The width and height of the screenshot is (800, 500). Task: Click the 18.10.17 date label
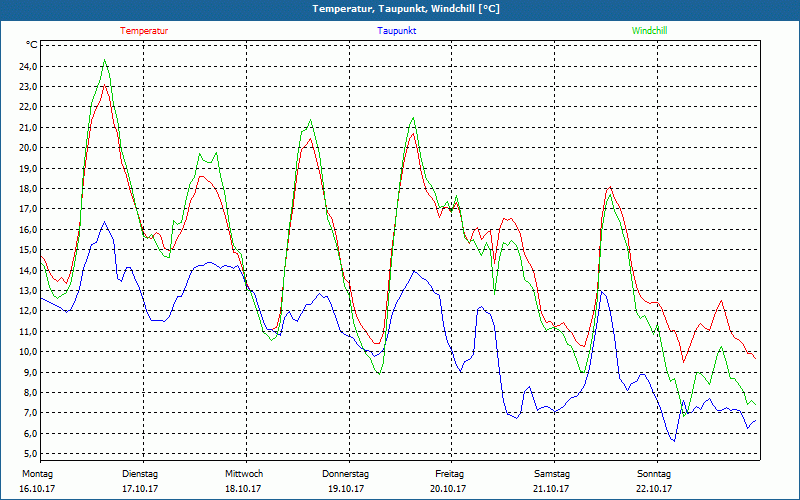[243, 489]
